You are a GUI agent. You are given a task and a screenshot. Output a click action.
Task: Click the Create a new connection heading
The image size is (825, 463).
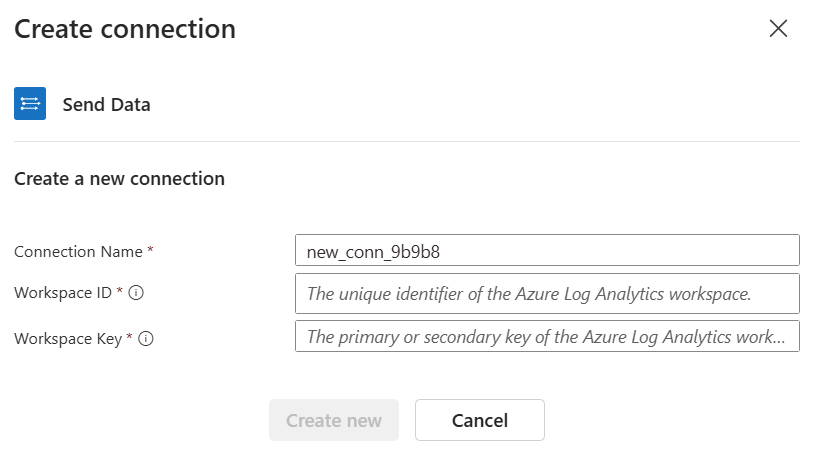point(119,179)
